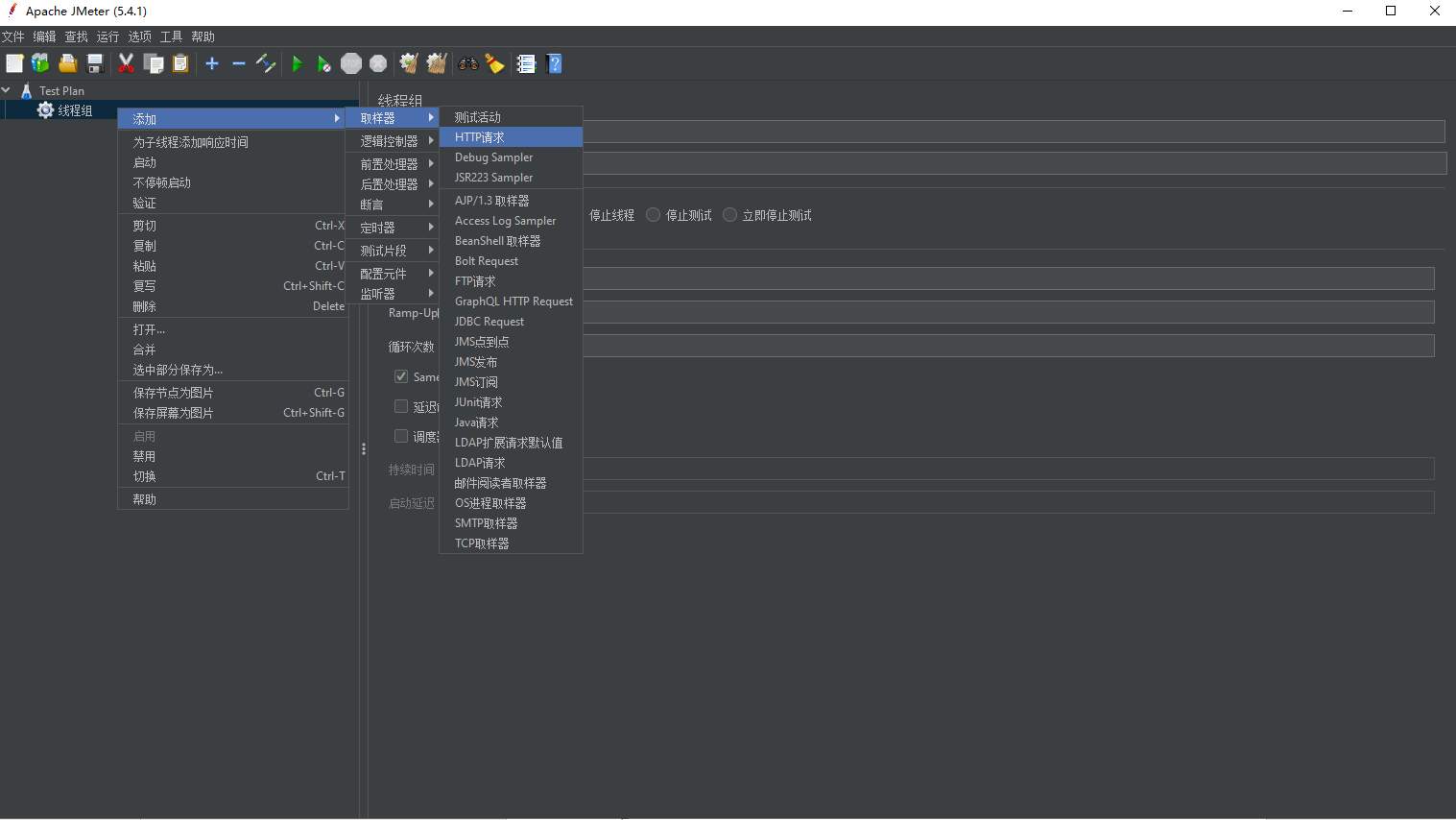Choose BeanShell 取样器 entry
The height and width of the screenshot is (820, 1456).
point(511,241)
